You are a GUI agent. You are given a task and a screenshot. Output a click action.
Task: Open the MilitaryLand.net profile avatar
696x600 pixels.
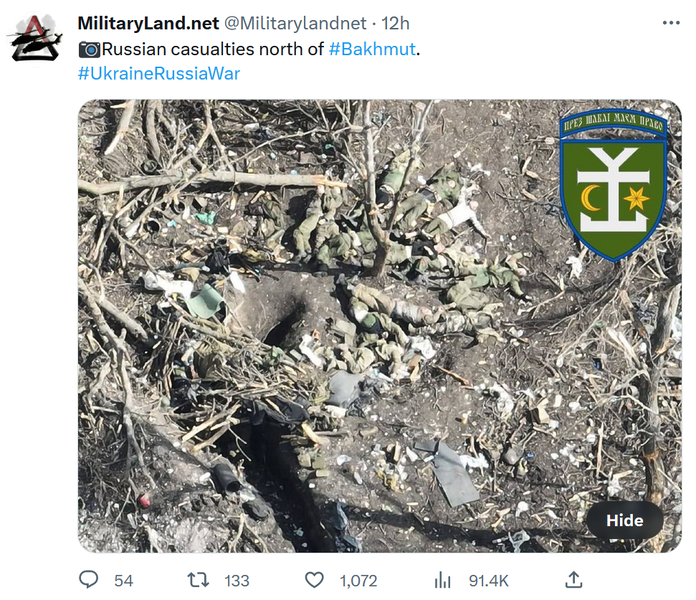point(35,38)
